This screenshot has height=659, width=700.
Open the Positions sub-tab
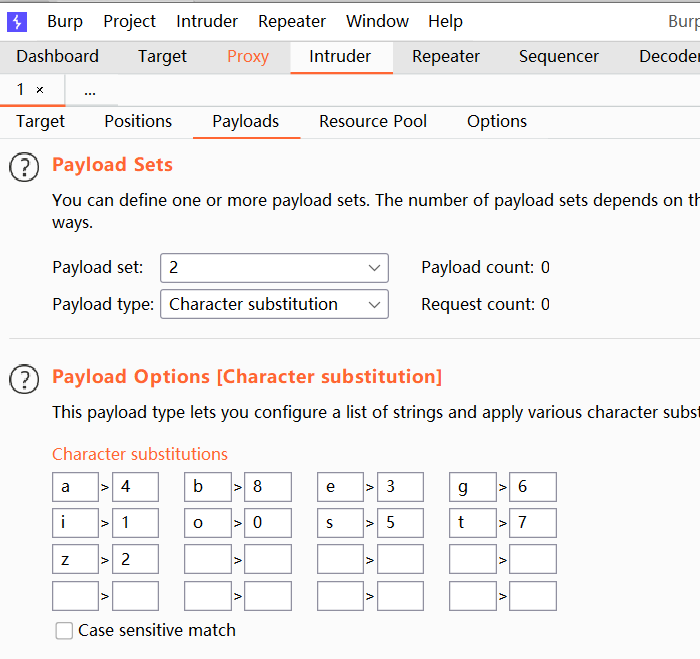[x=138, y=121]
